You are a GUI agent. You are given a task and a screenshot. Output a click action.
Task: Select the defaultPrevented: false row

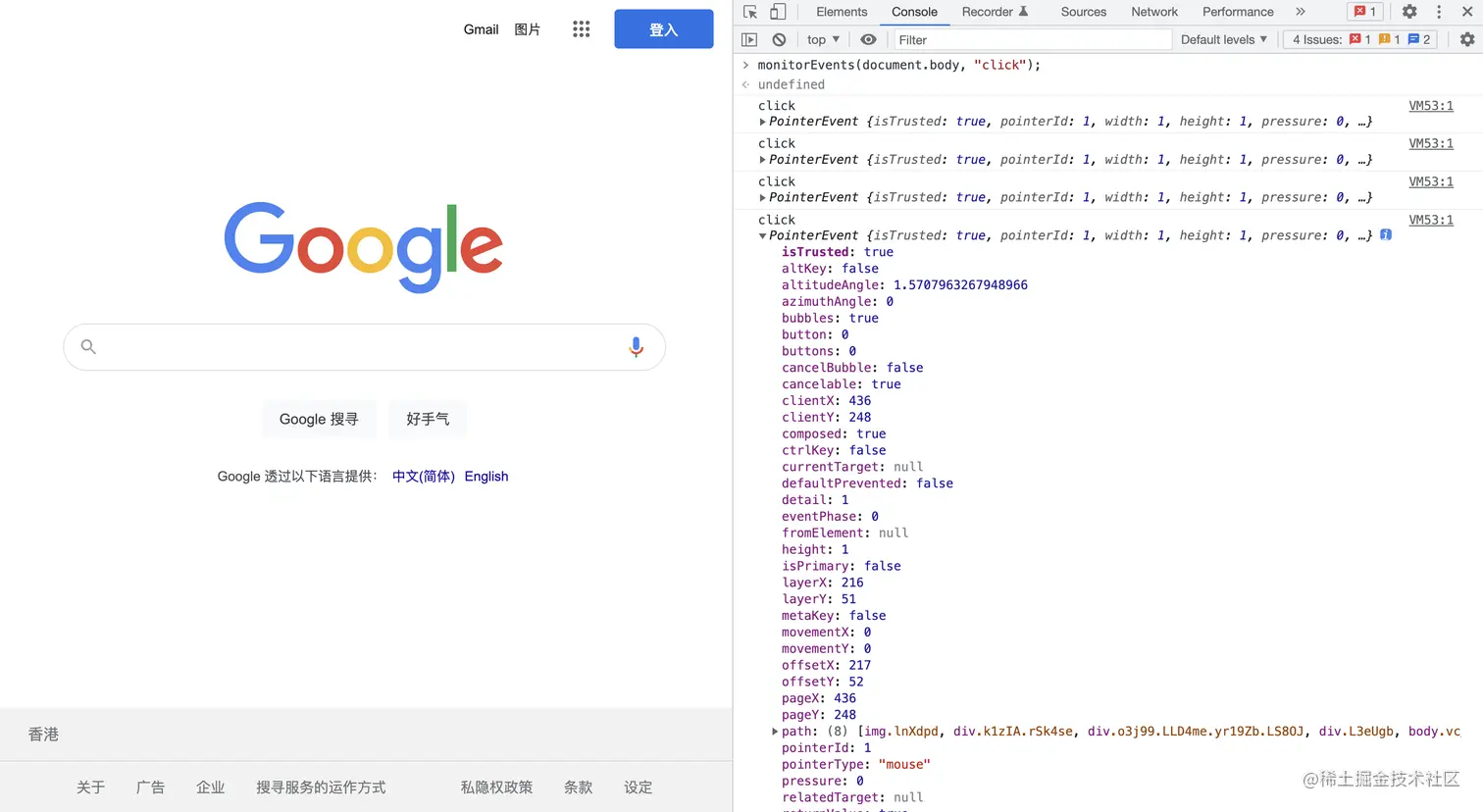867,483
